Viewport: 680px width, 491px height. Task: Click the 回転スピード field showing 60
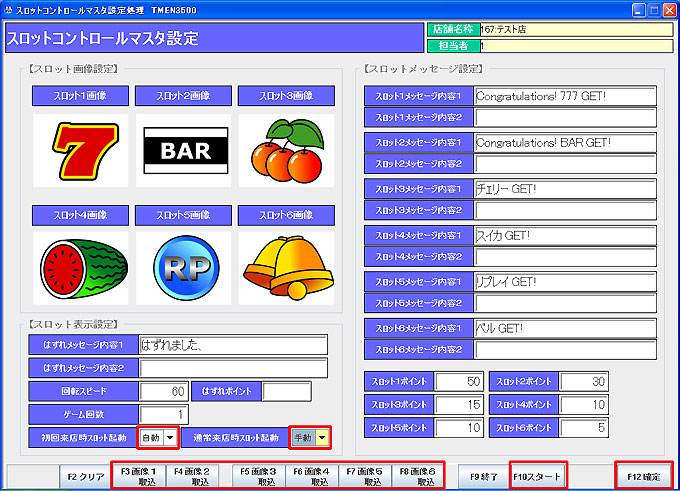(x=163, y=392)
